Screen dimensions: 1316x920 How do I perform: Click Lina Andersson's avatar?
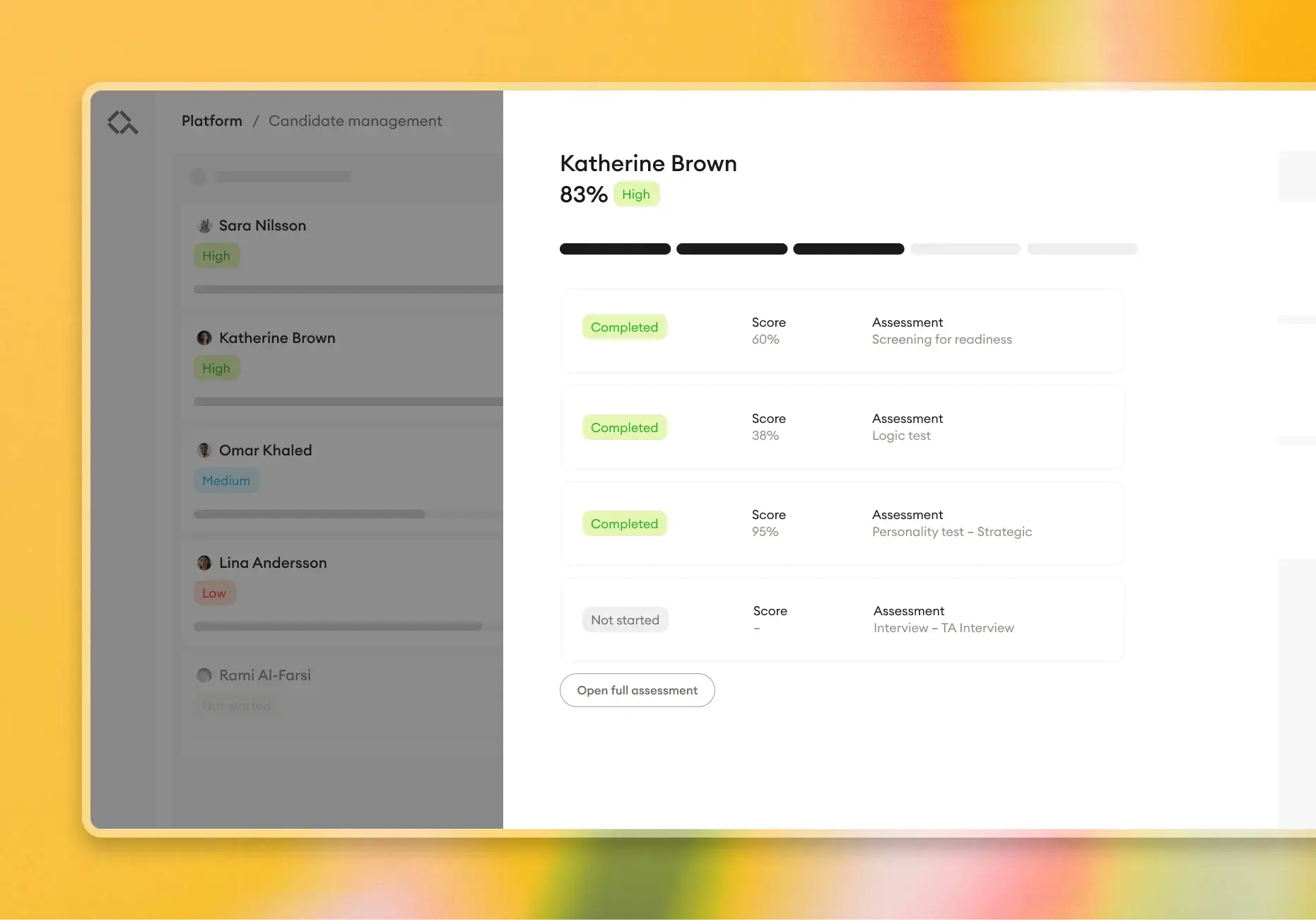pos(204,563)
